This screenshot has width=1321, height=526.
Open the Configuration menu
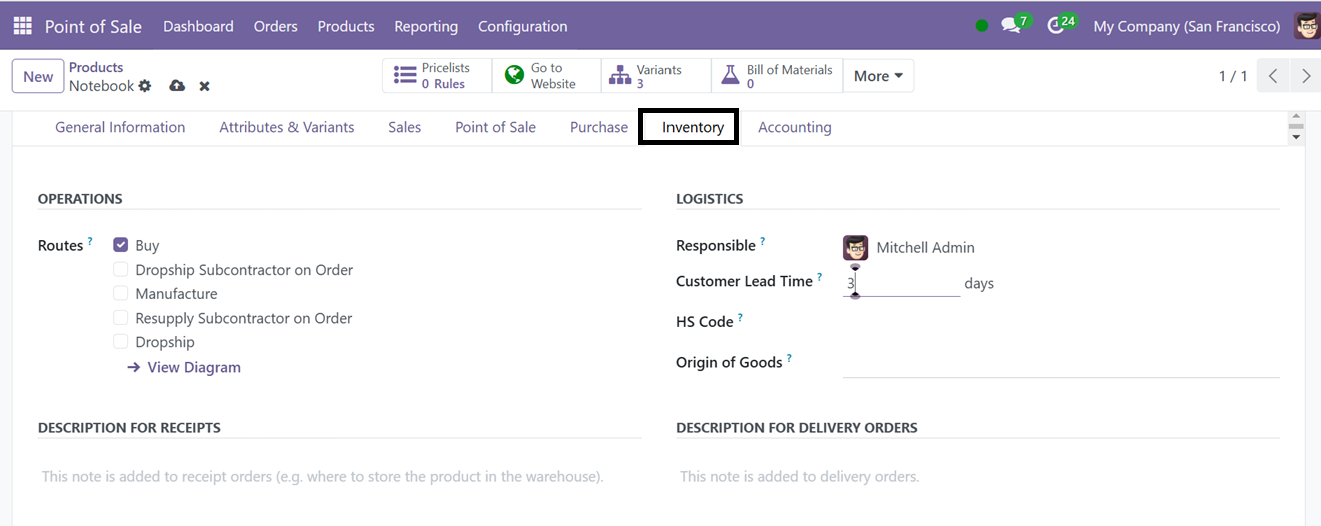coord(523,26)
